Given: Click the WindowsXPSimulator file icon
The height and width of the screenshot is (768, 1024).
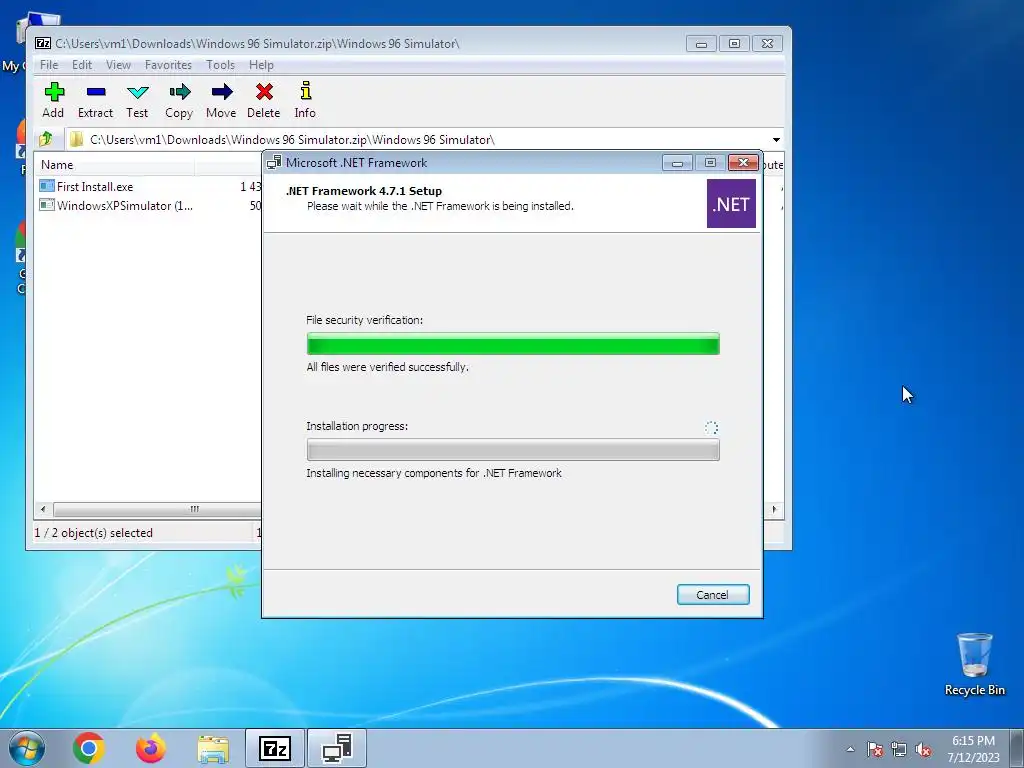Looking at the screenshot, I should pos(46,205).
